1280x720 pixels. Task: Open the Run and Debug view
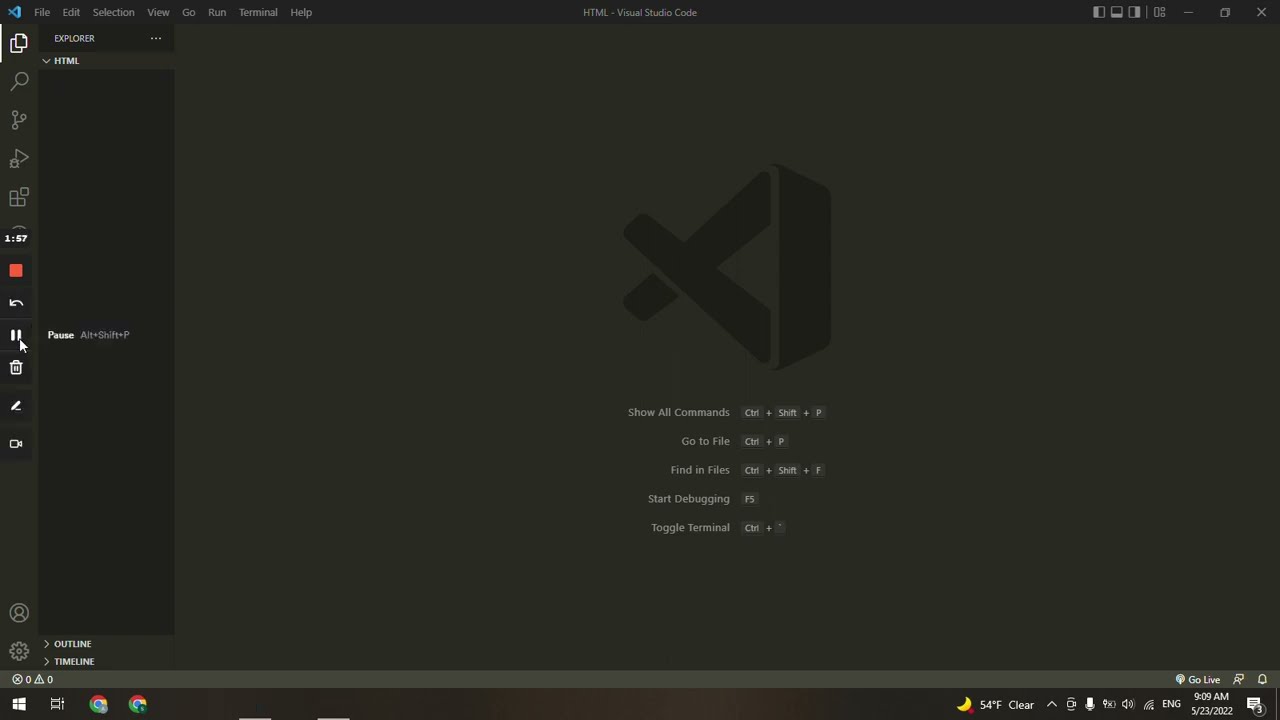click(x=19, y=159)
